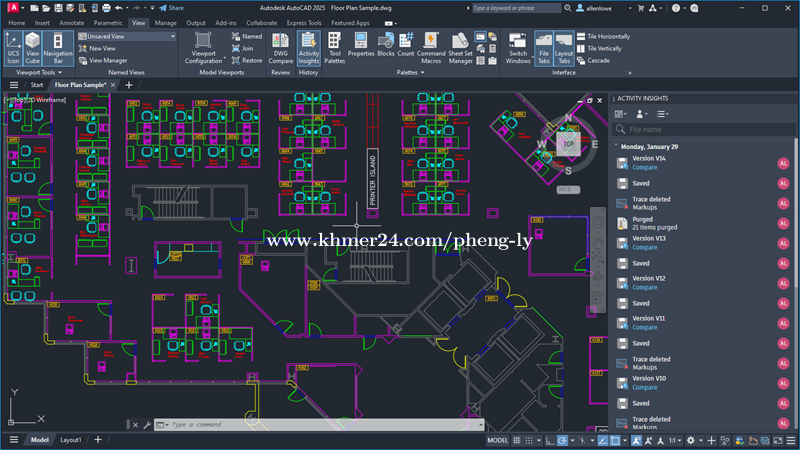Open status bar customization menu icon
Image resolution: width=800 pixels, height=450 pixels.
click(x=791, y=440)
